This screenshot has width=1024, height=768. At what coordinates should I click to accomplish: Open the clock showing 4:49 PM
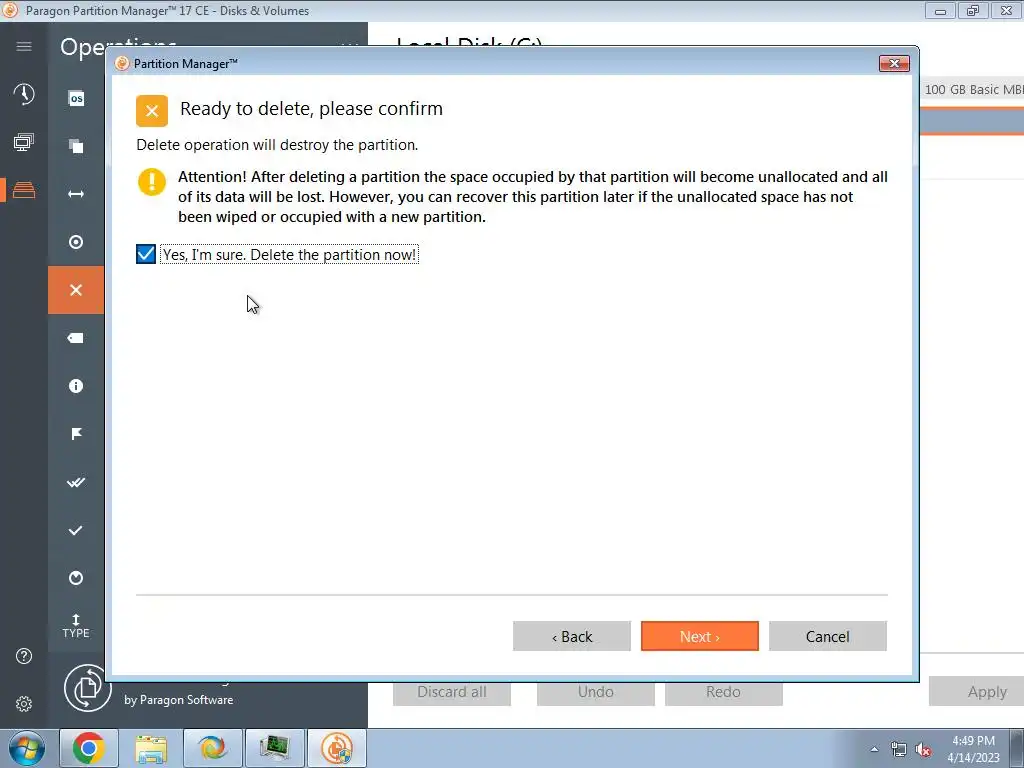pos(973,749)
